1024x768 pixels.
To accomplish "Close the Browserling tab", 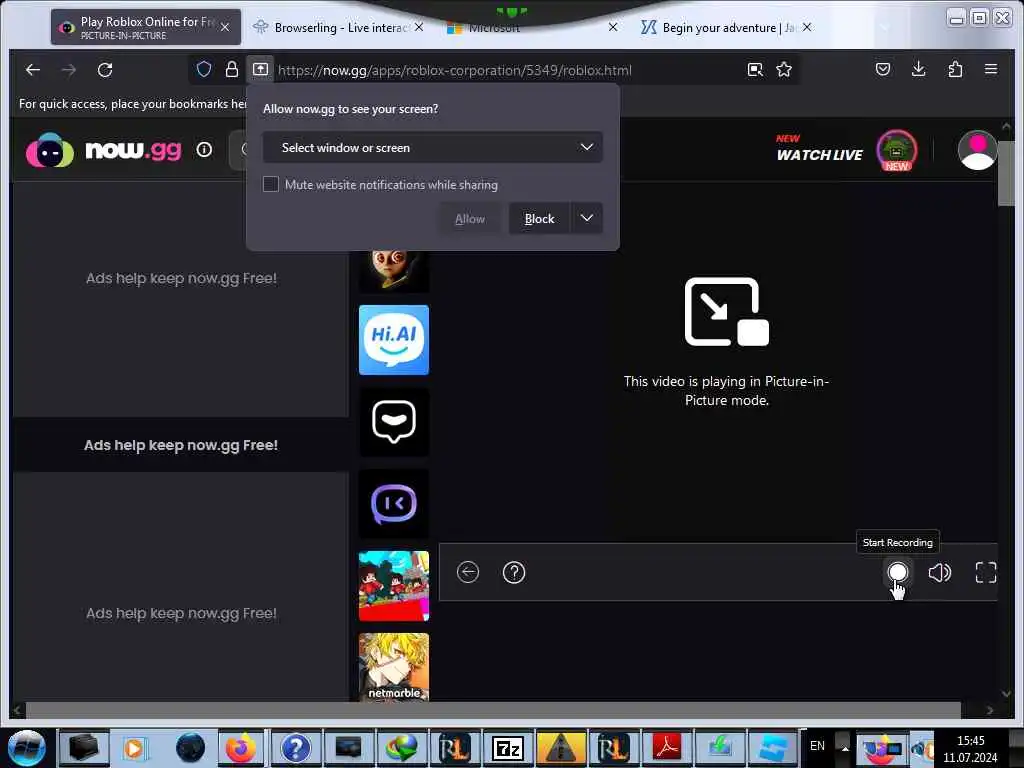I will point(419,27).
